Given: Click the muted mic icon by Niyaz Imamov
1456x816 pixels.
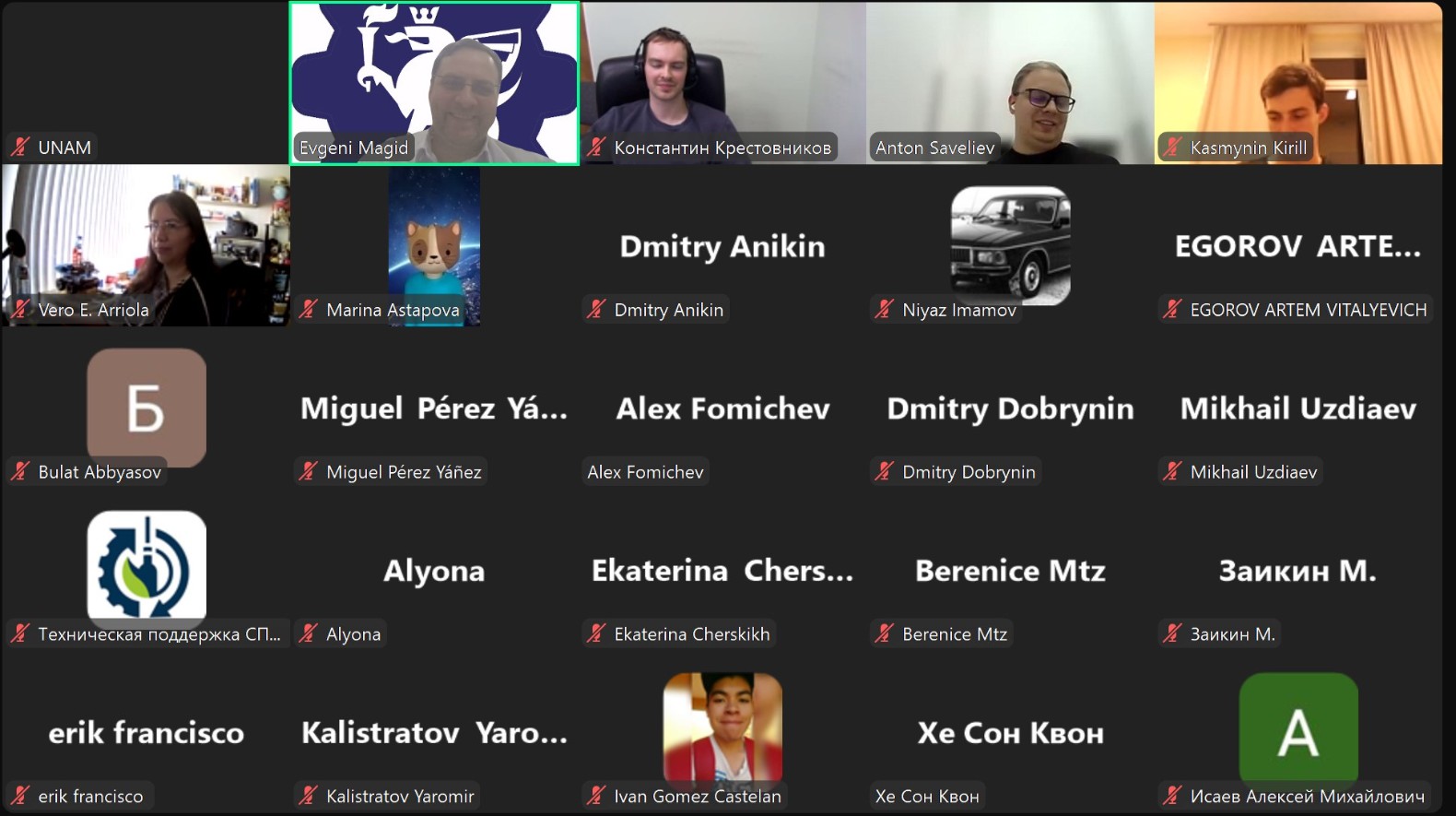Looking at the screenshot, I should click(x=885, y=309).
